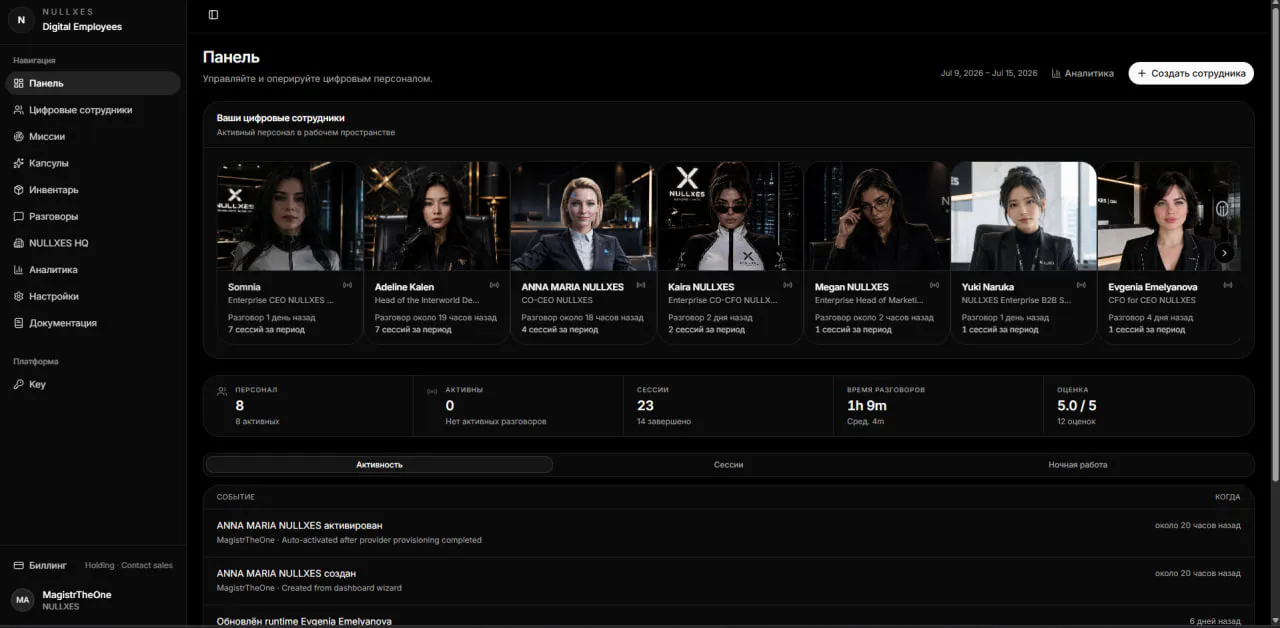Open Key under Платформа
The image size is (1280, 628).
(93, 384)
